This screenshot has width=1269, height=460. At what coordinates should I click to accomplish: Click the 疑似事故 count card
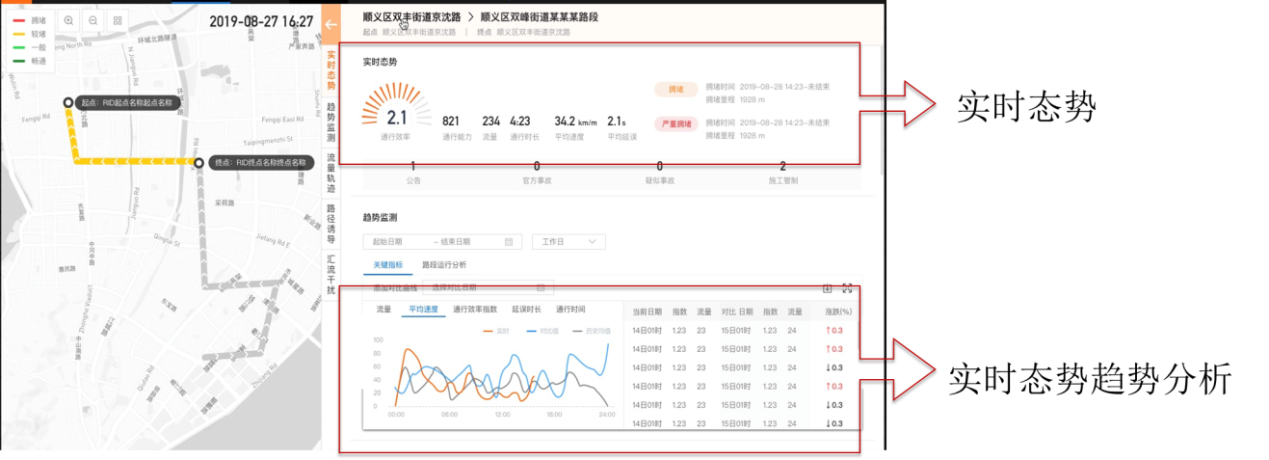(x=660, y=174)
